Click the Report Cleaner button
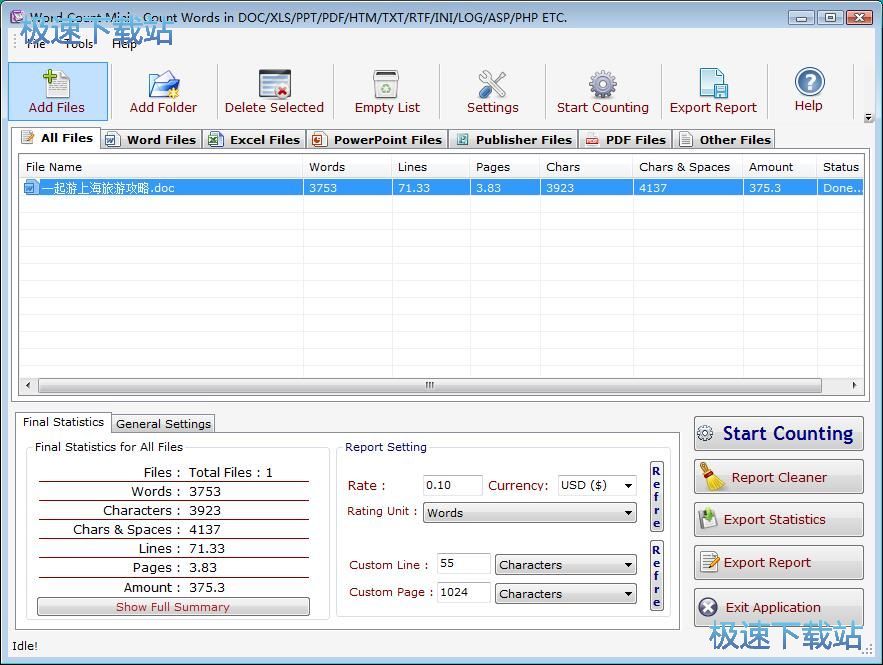 [x=778, y=478]
